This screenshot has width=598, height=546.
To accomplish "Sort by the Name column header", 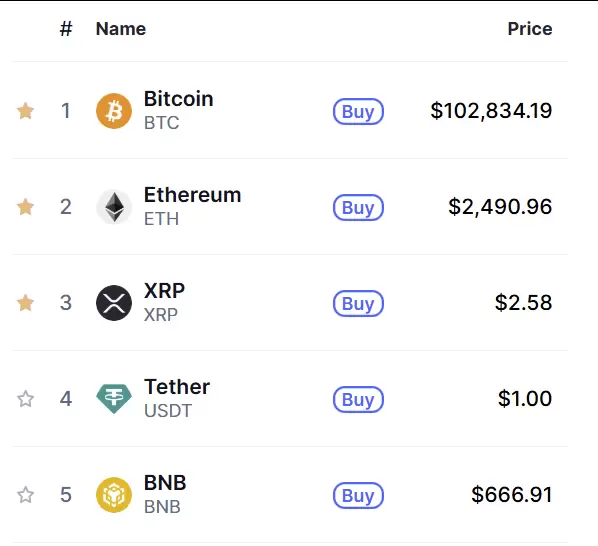I will point(121,29).
